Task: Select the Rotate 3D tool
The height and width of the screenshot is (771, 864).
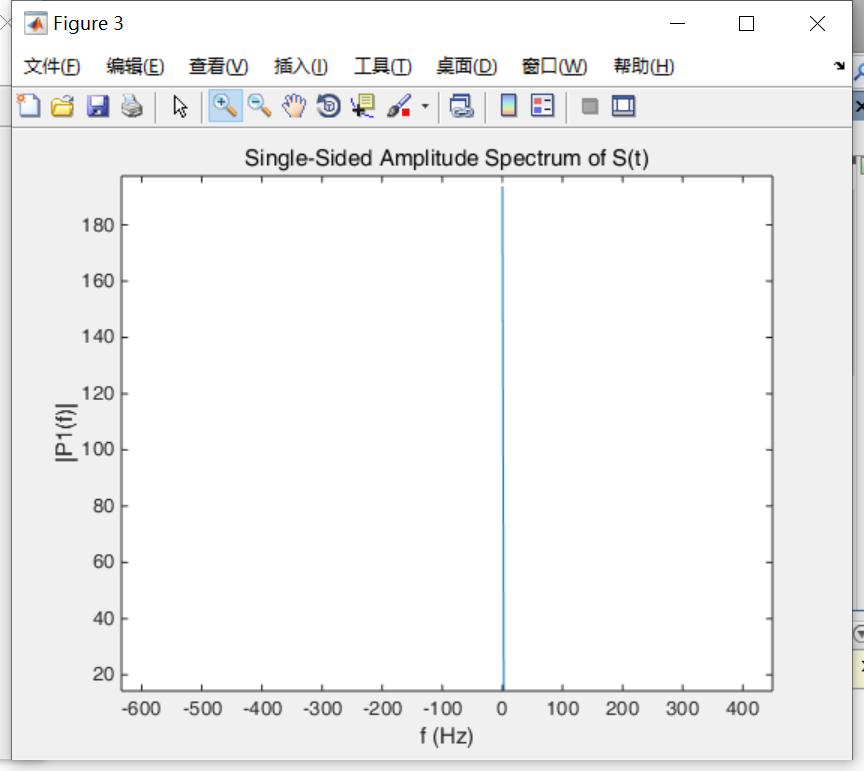Action: (328, 106)
